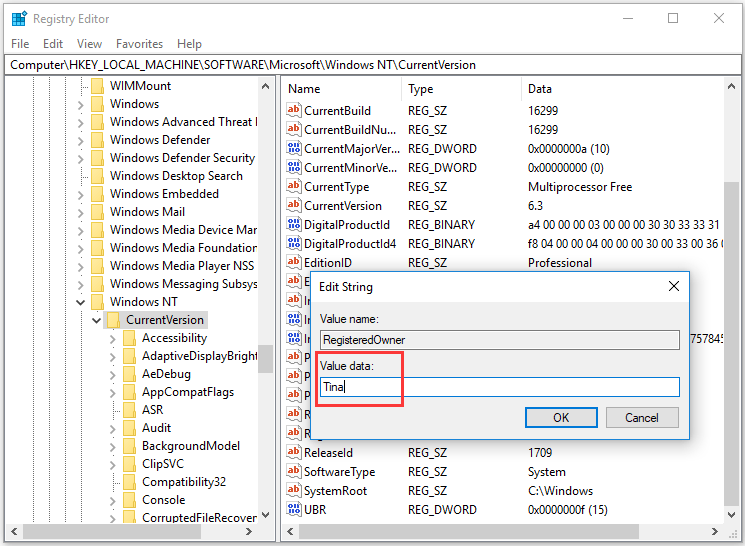The image size is (745, 546).
Task: Sort values by Type column header
Action: (x=462, y=89)
